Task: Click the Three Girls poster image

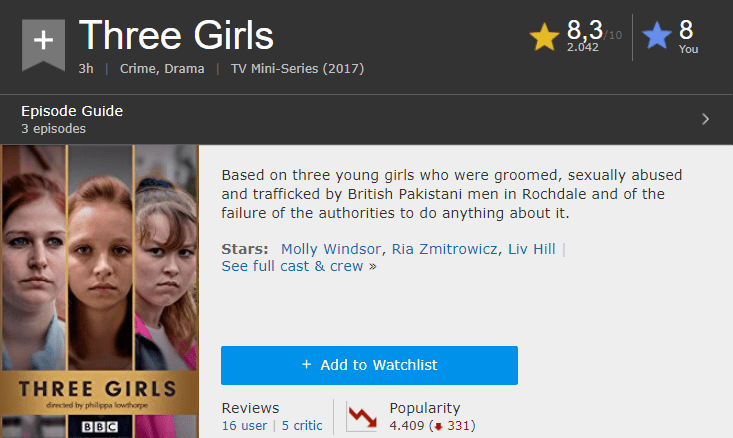Action: tap(98, 290)
